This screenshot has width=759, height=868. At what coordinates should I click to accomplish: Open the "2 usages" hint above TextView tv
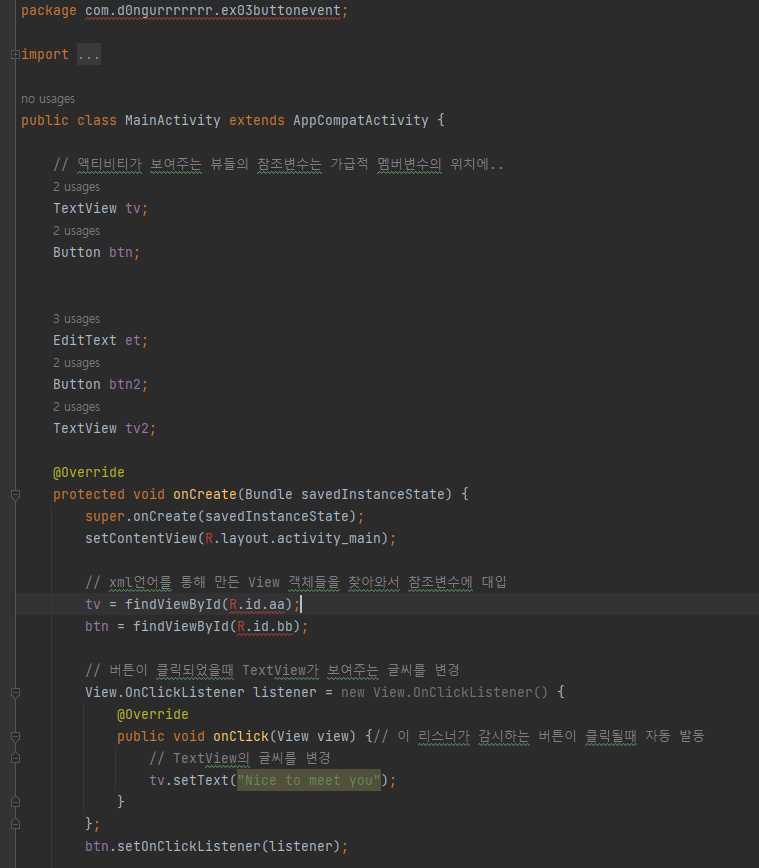[x=76, y=187]
